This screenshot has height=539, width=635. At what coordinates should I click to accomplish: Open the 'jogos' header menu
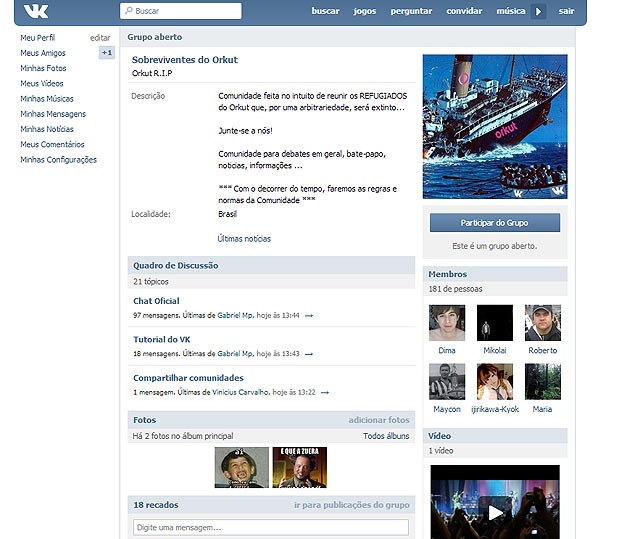pos(365,11)
